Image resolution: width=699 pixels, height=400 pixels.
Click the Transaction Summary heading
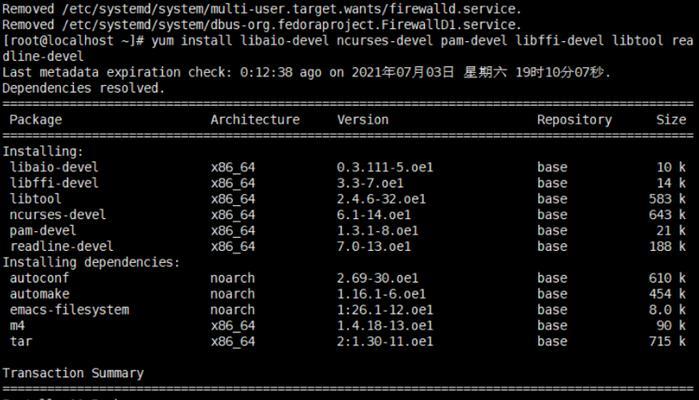(73, 373)
